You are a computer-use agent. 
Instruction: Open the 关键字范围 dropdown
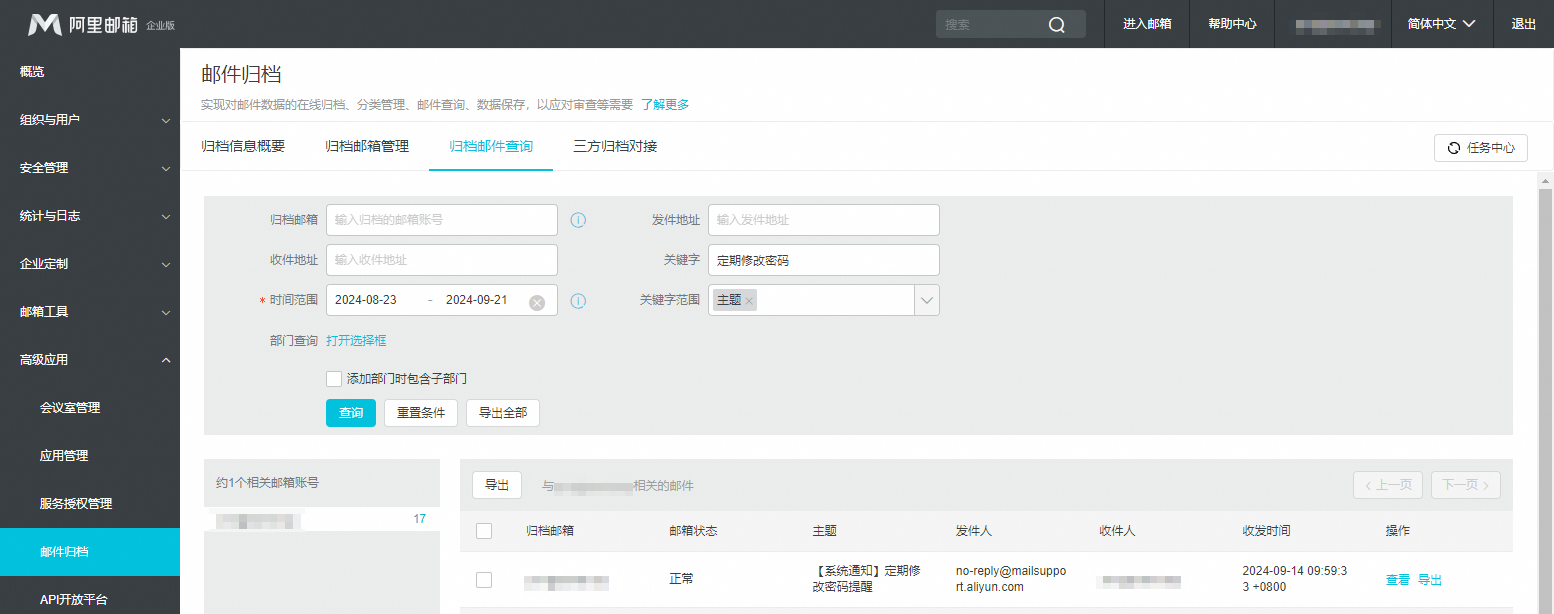(928, 299)
